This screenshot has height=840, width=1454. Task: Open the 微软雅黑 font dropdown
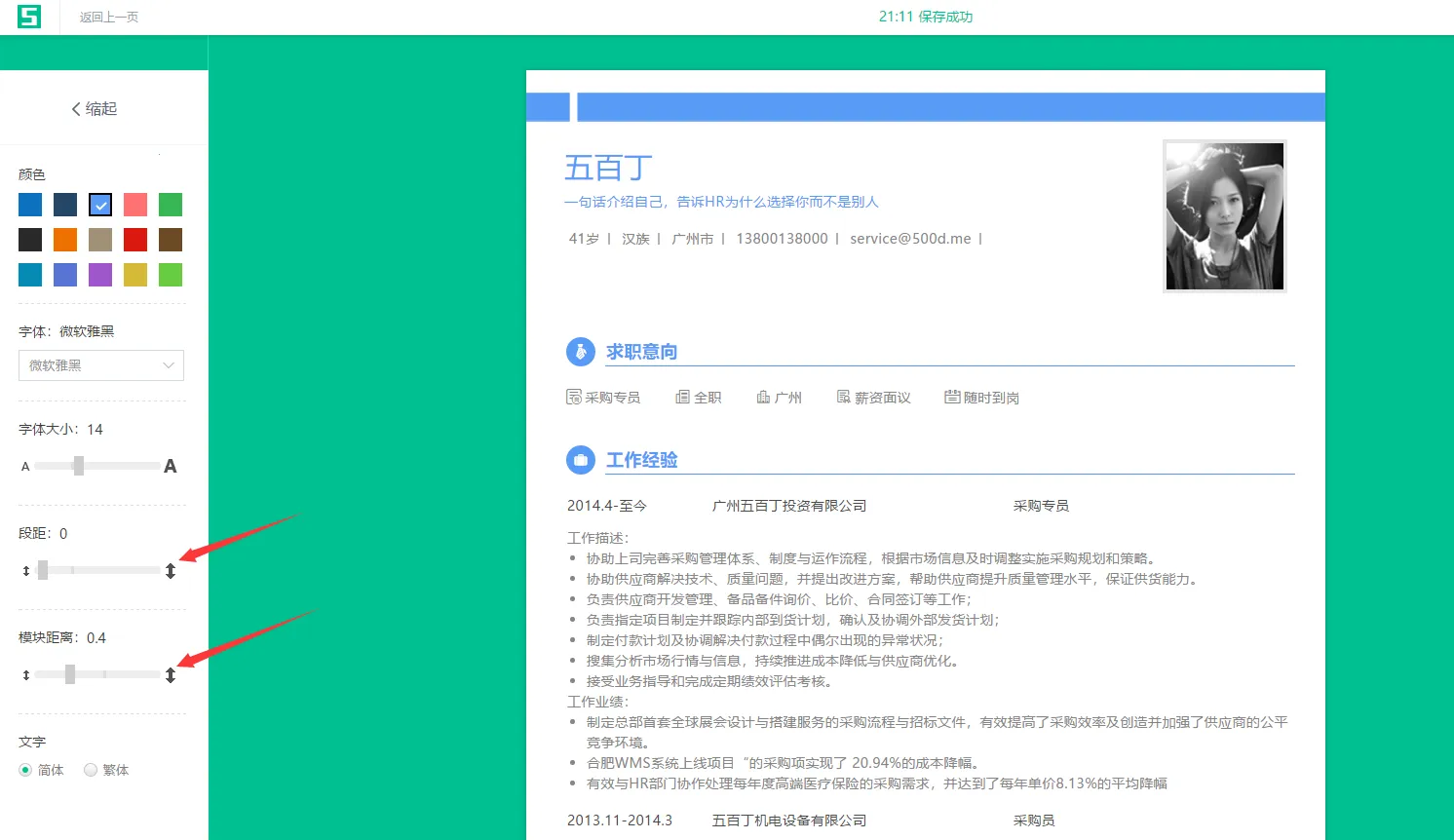[x=101, y=365]
